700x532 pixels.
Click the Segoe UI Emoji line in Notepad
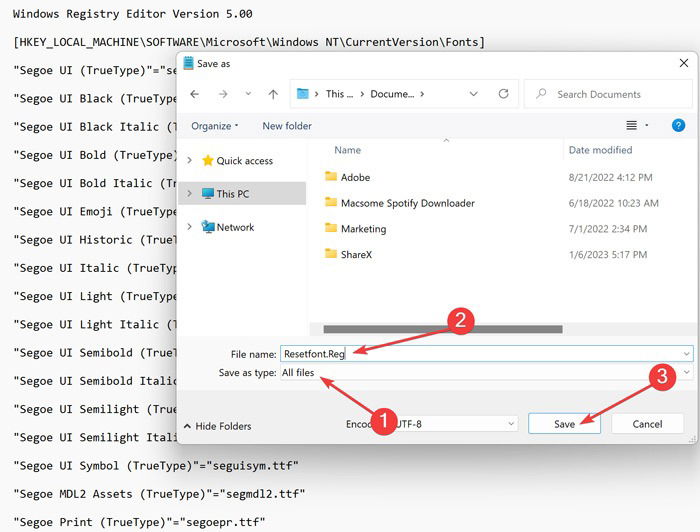(x=95, y=212)
